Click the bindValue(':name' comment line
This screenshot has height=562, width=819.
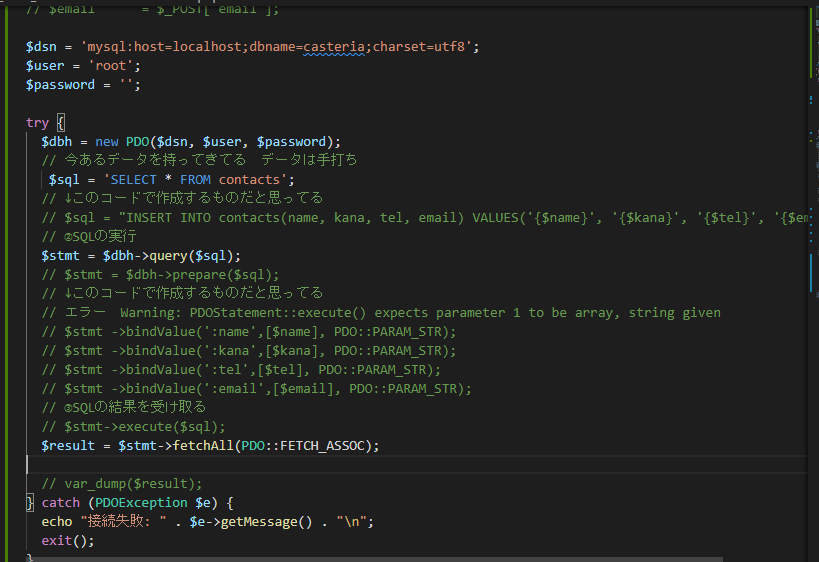(x=249, y=332)
